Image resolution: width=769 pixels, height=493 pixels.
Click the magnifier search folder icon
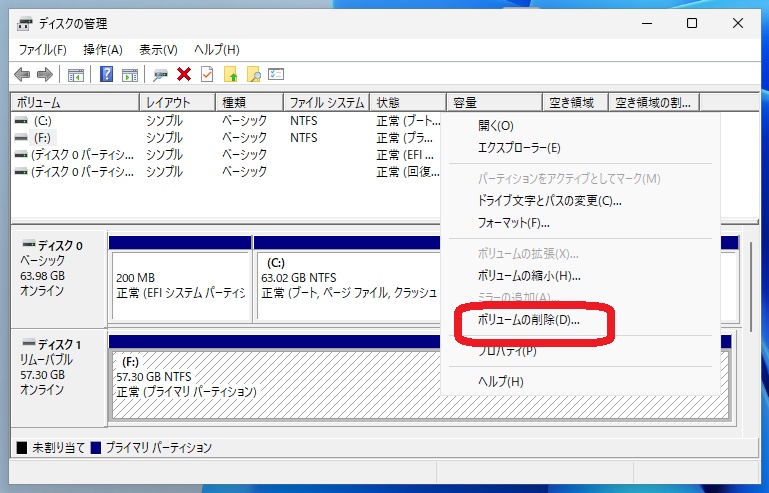coord(254,75)
